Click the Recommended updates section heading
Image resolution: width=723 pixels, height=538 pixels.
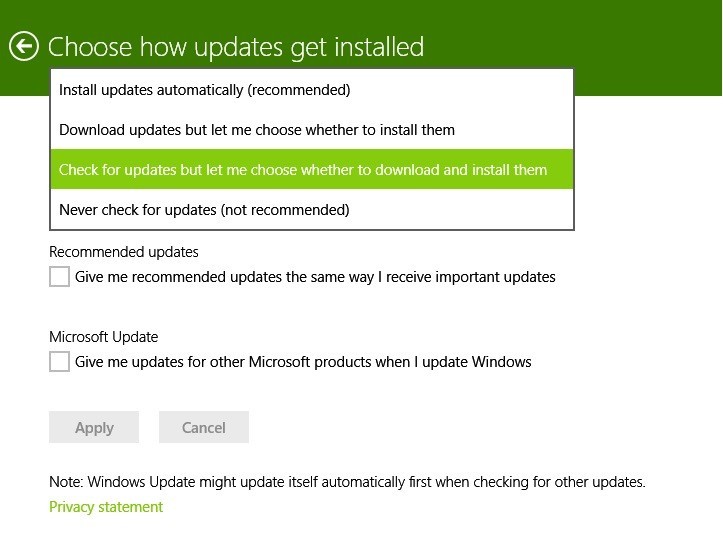[x=124, y=252]
